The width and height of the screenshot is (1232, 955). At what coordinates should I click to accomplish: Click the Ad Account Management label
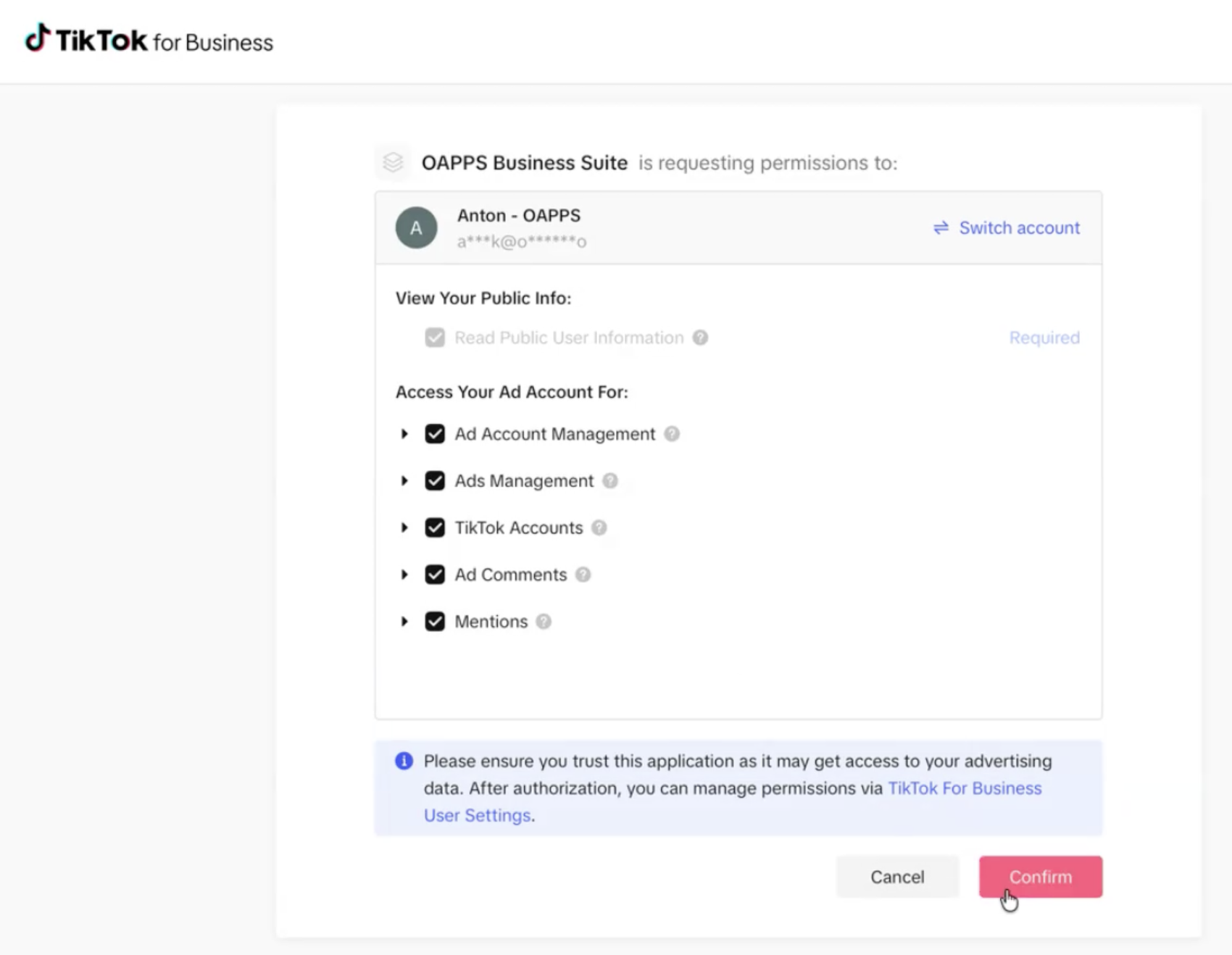pyautogui.click(x=555, y=434)
